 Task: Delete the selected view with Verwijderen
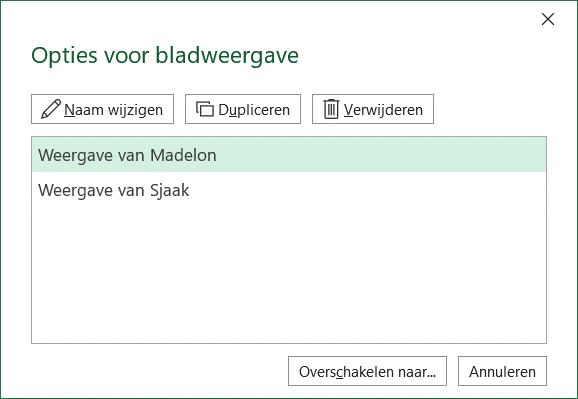pos(373,109)
